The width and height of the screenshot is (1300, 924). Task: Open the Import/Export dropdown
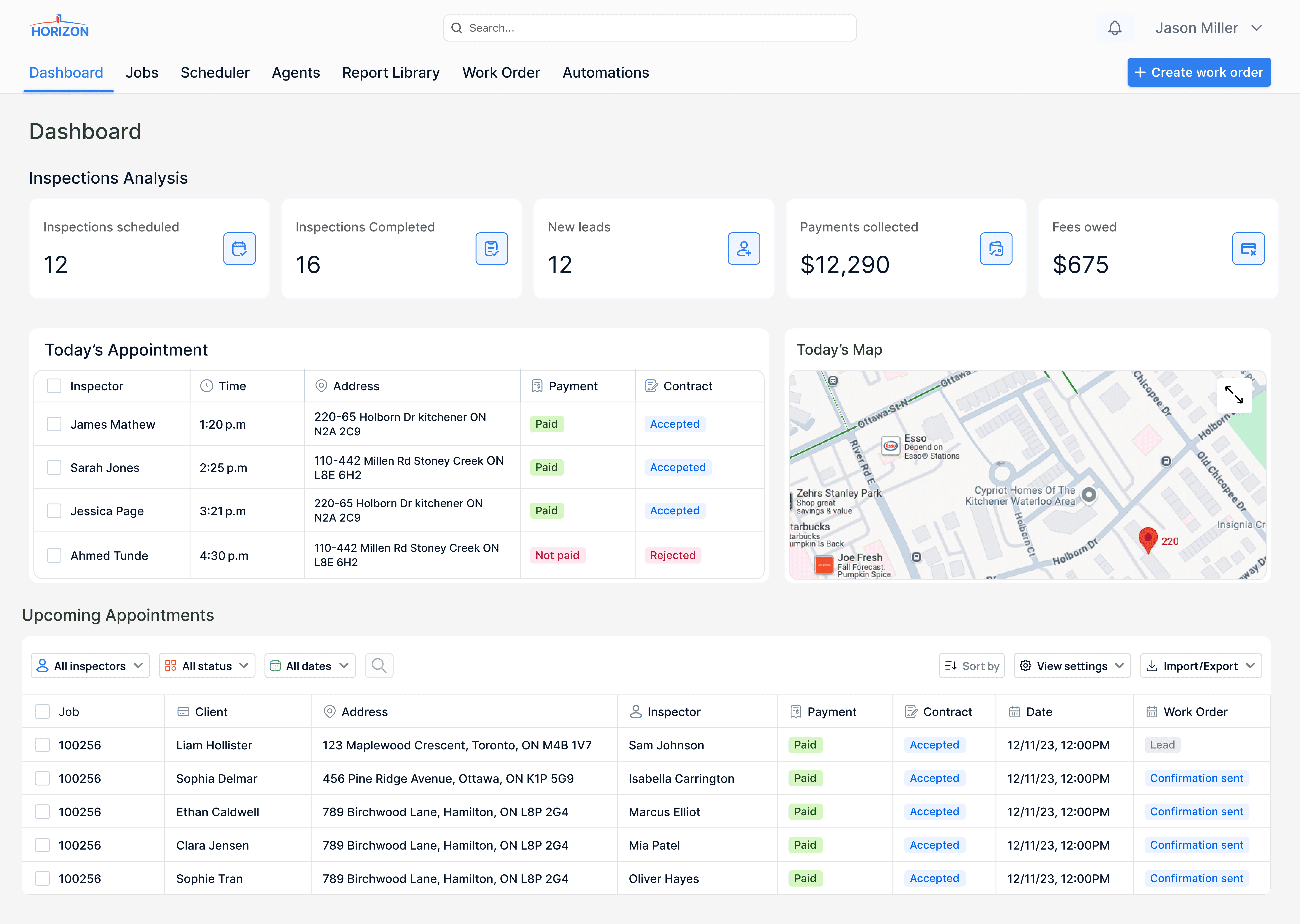pos(1200,666)
